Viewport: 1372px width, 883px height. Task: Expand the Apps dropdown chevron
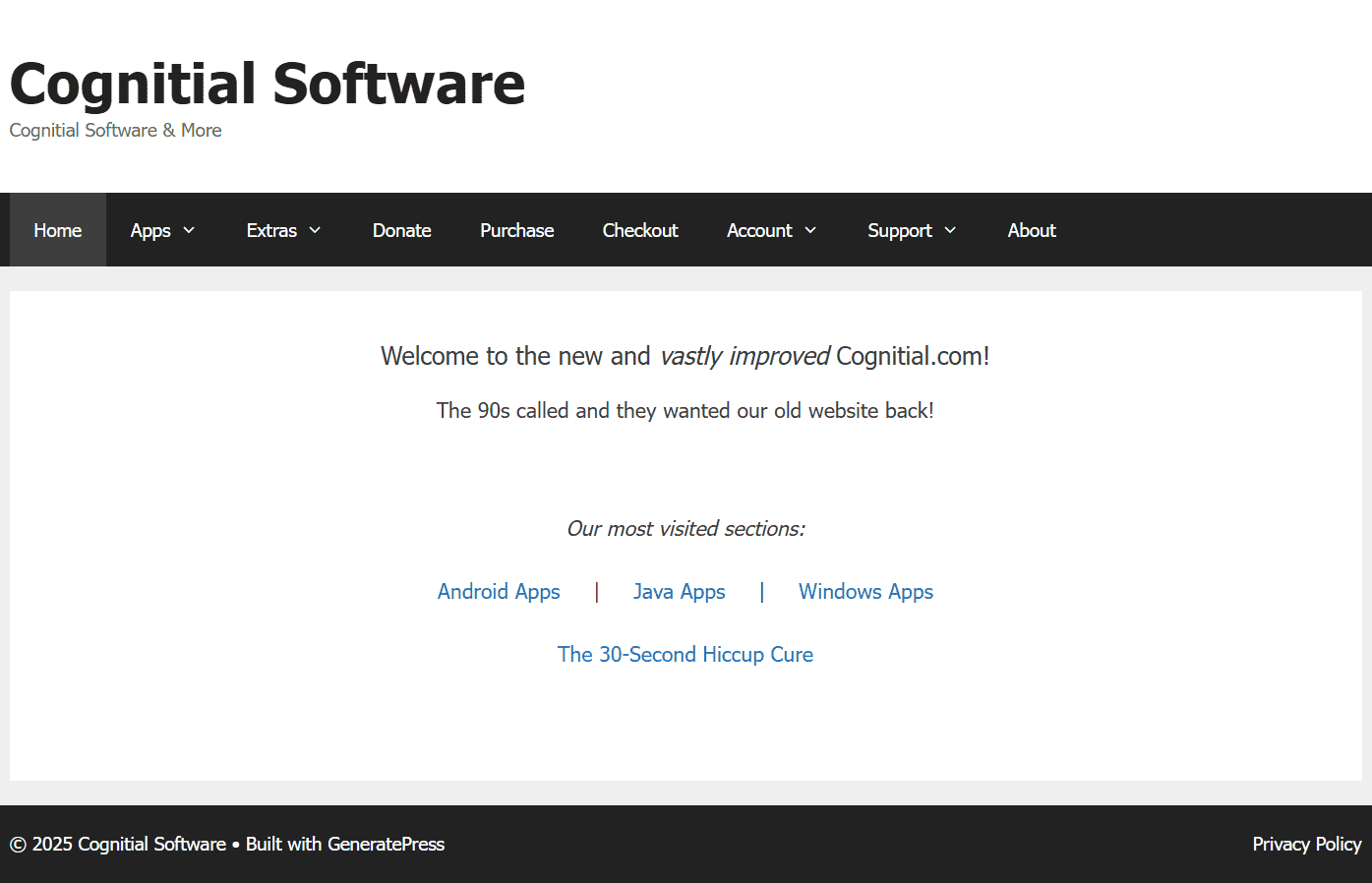(190, 230)
